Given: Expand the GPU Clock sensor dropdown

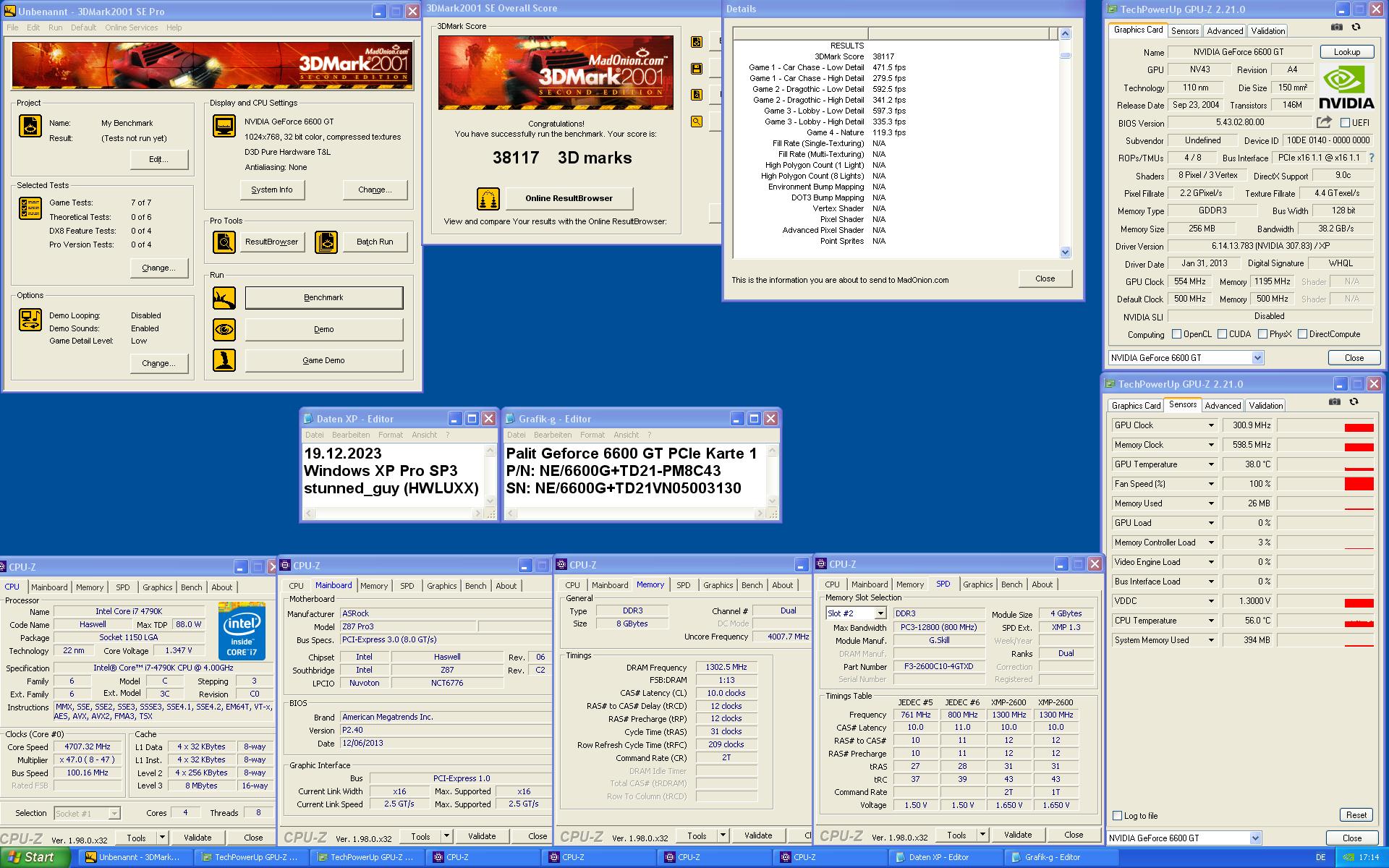Looking at the screenshot, I should 1211,425.
